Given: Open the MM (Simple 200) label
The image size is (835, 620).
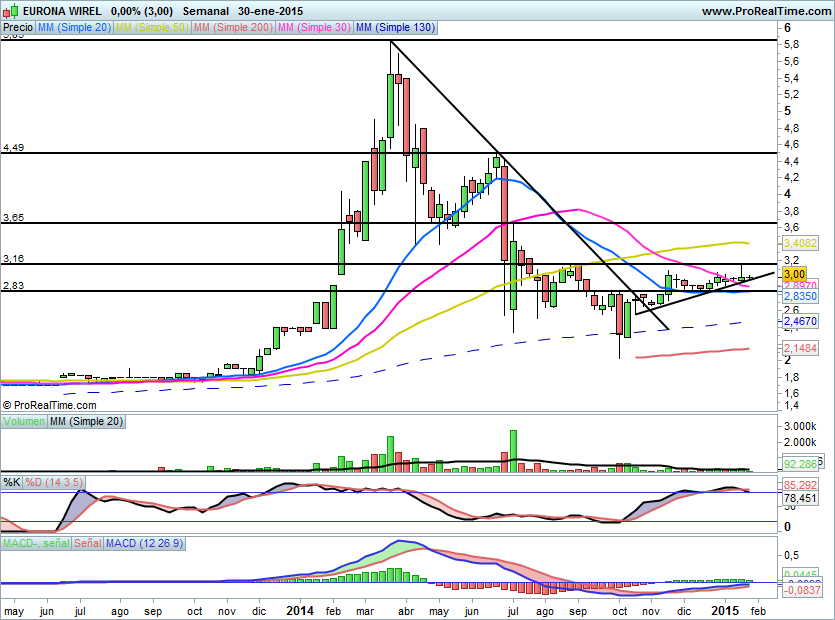Looking at the screenshot, I should coord(233,27).
